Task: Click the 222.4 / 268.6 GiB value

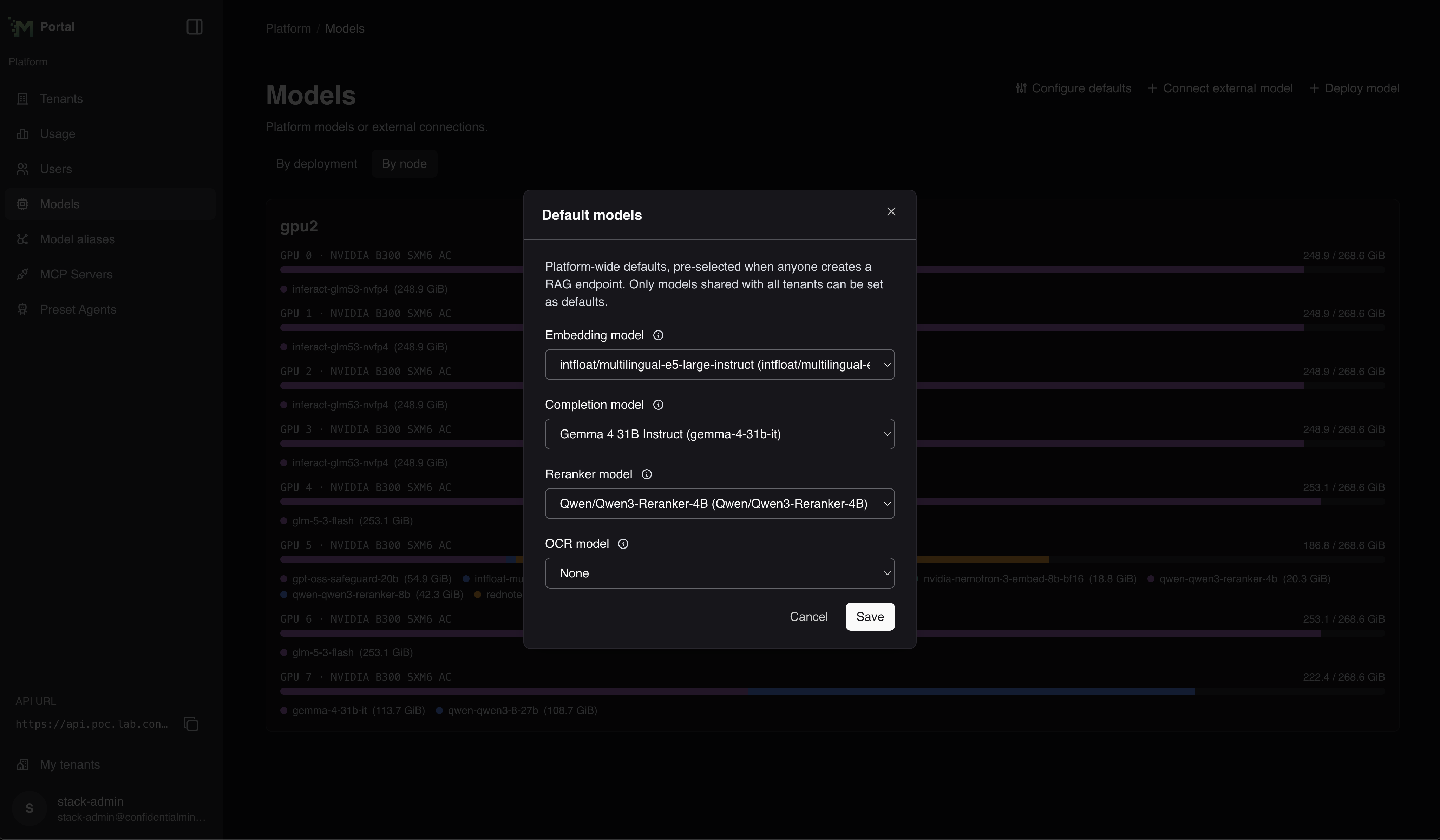Action: [1344, 677]
